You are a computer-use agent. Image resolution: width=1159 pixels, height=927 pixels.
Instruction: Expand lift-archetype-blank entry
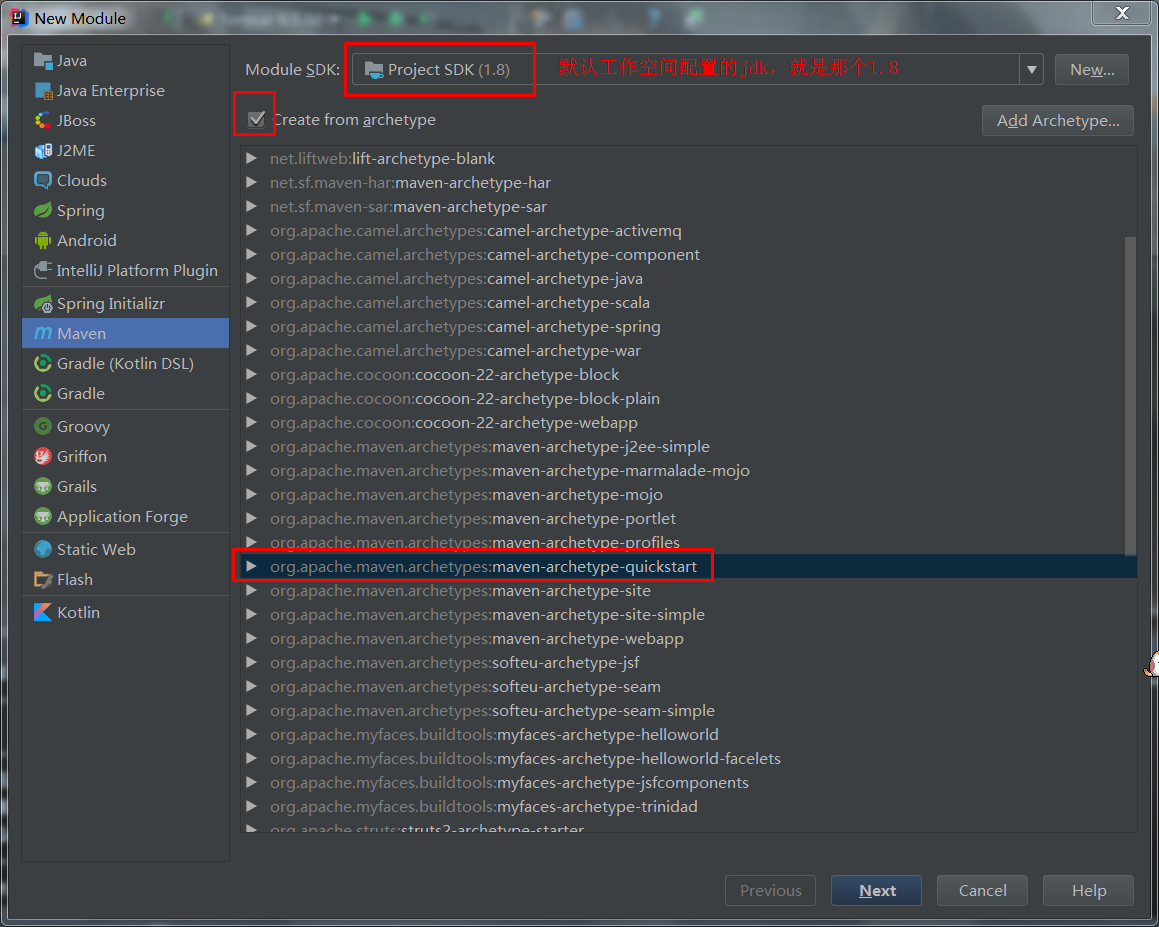click(x=251, y=158)
